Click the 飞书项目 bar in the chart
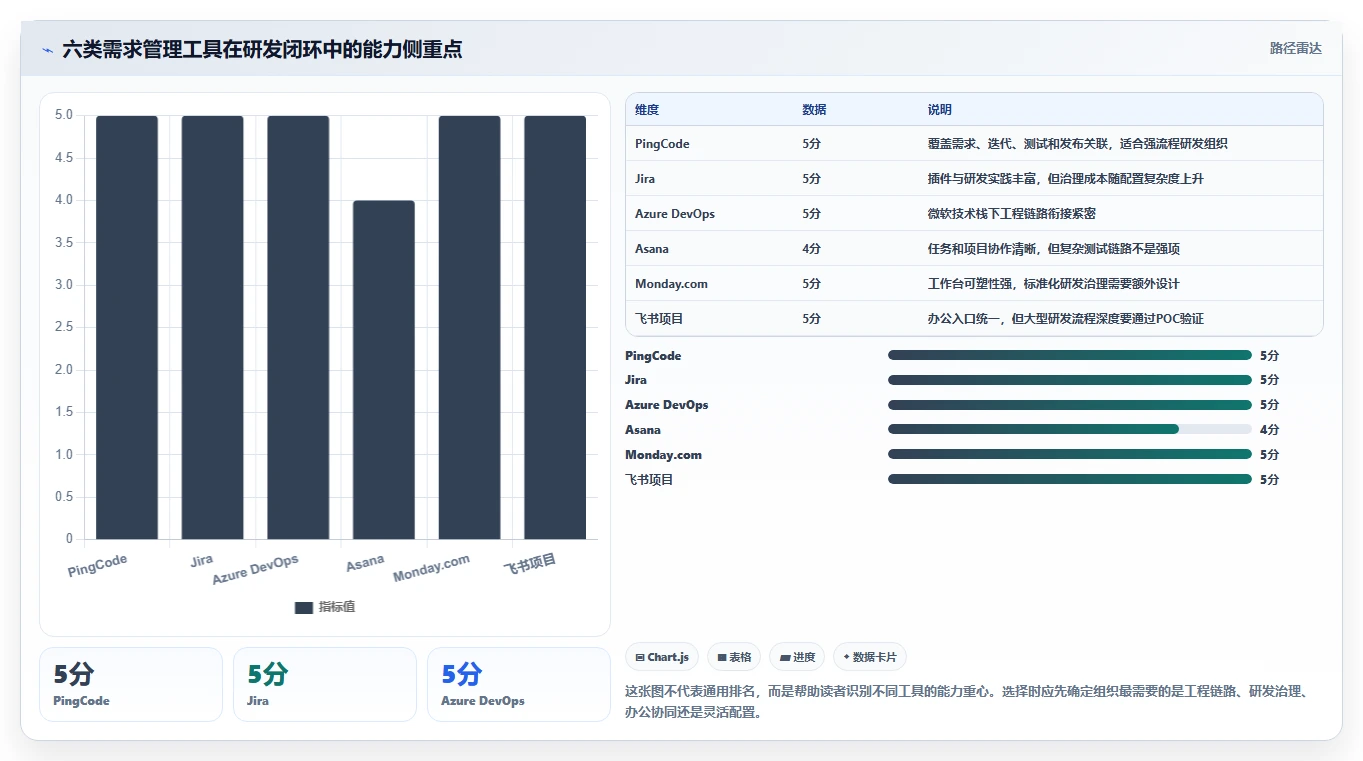 click(x=555, y=327)
